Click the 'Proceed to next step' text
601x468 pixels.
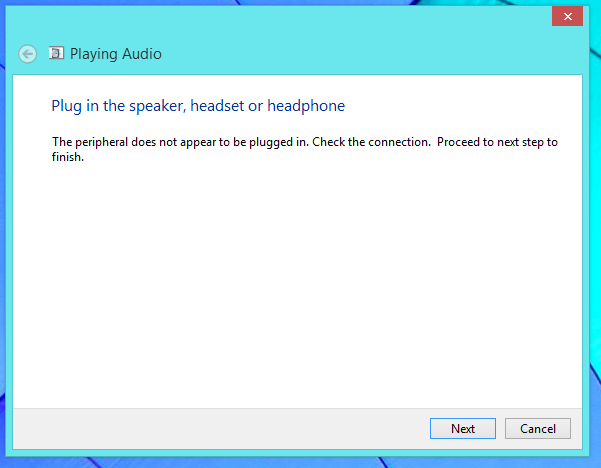[x=490, y=142]
